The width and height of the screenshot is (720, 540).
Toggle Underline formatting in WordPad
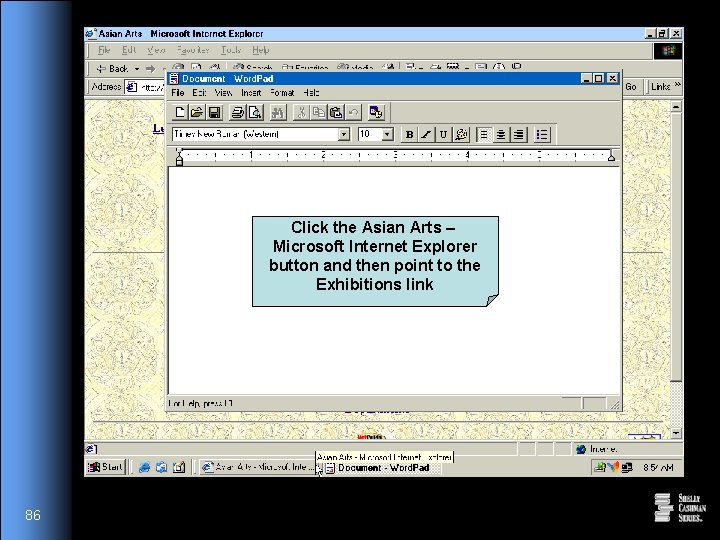click(x=443, y=135)
